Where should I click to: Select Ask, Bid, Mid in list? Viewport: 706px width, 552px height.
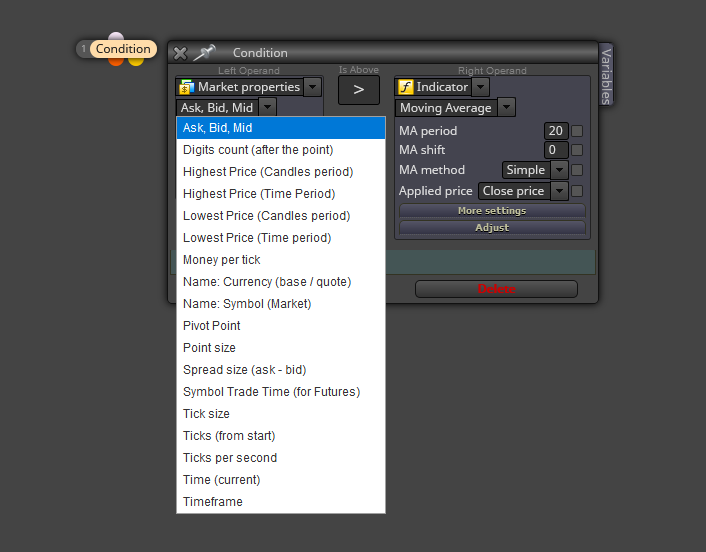[281, 128]
